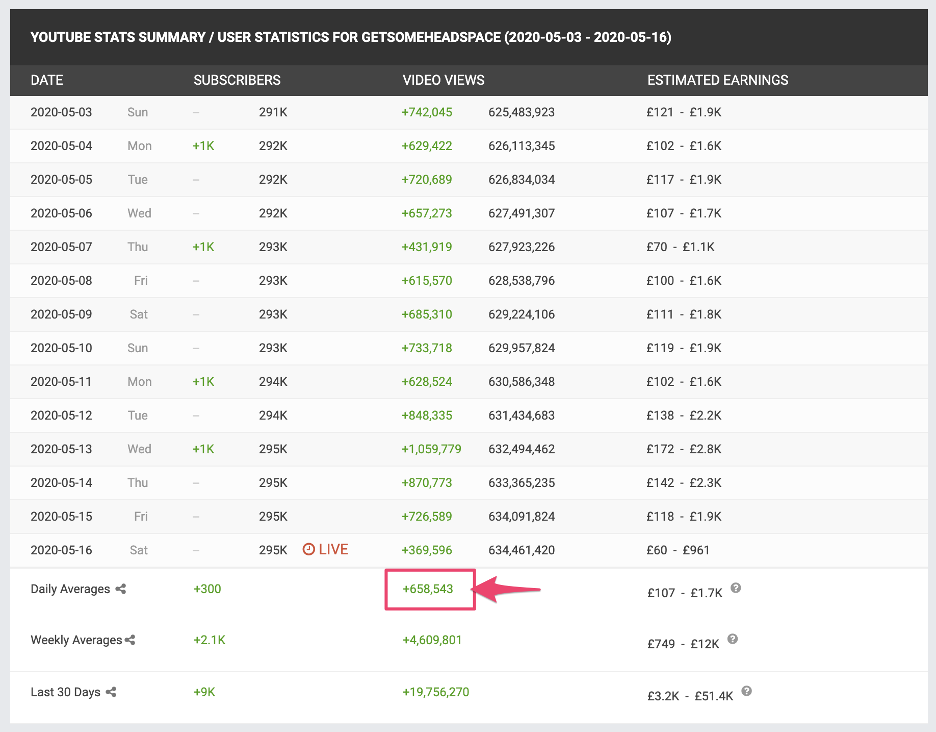Open help icon next to £3.2K - £51.4K earnings

[x=747, y=691]
